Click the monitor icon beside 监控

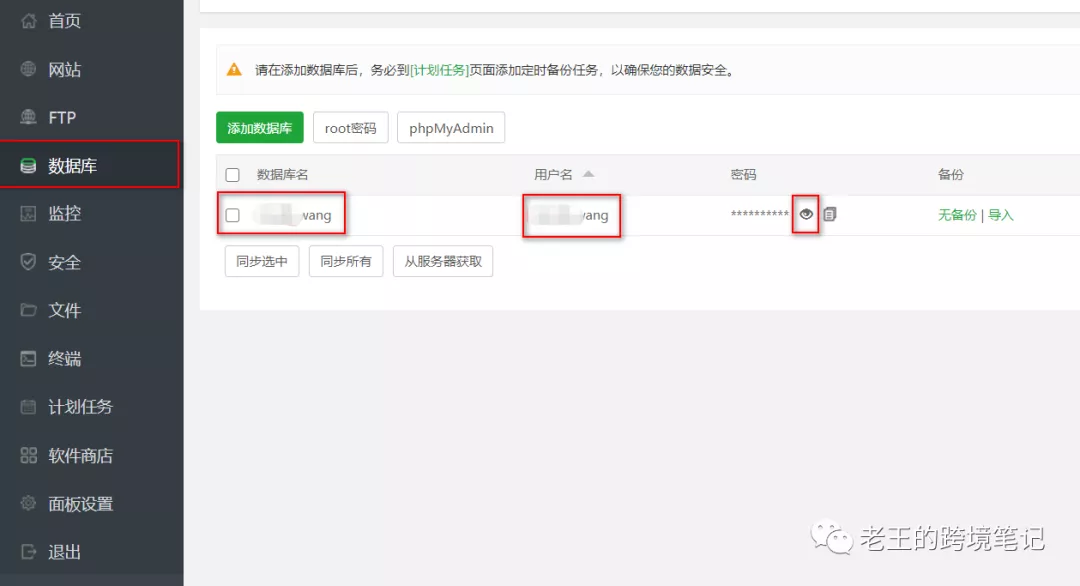[28, 213]
